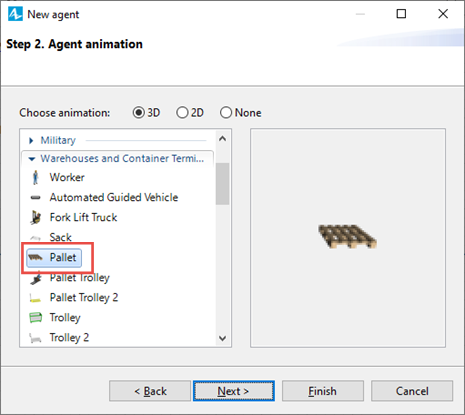Select the green Trolley icon
Image resolution: width=465 pixels, height=415 pixels.
coord(36,318)
